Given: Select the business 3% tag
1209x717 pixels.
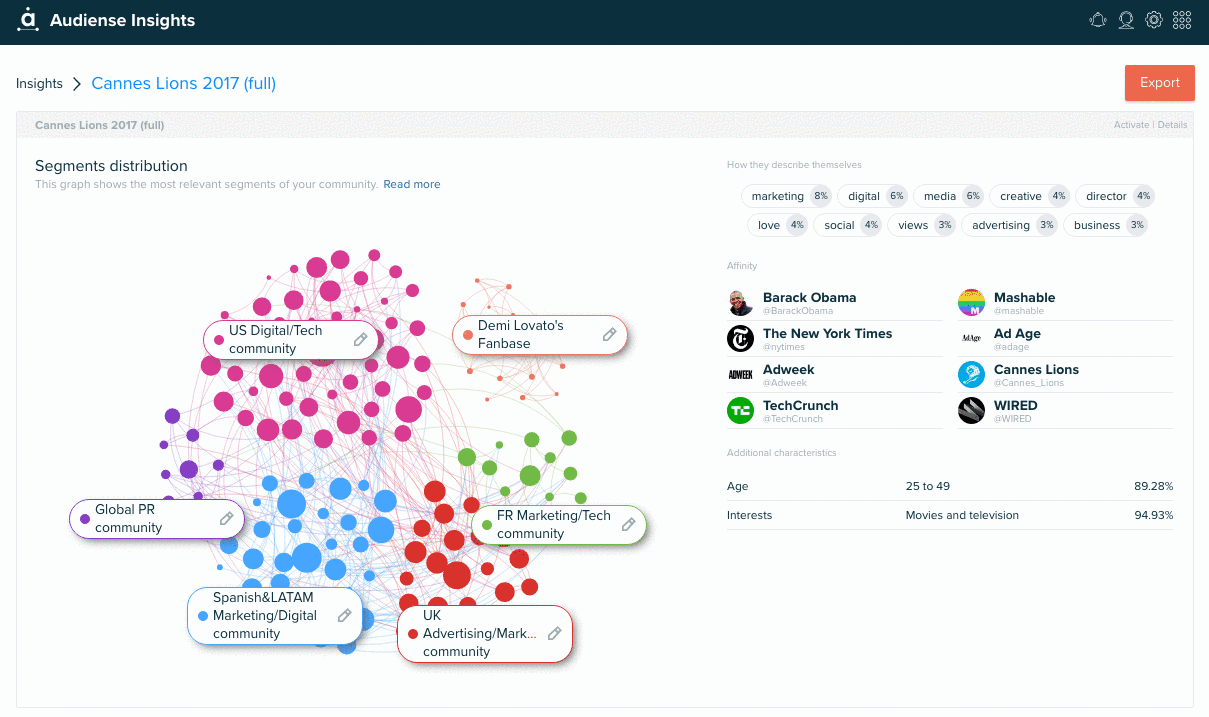Looking at the screenshot, I should click(1106, 225).
